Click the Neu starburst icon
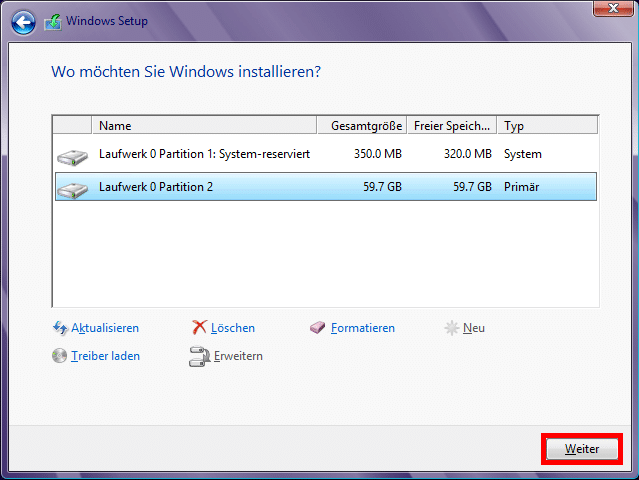 pos(452,328)
